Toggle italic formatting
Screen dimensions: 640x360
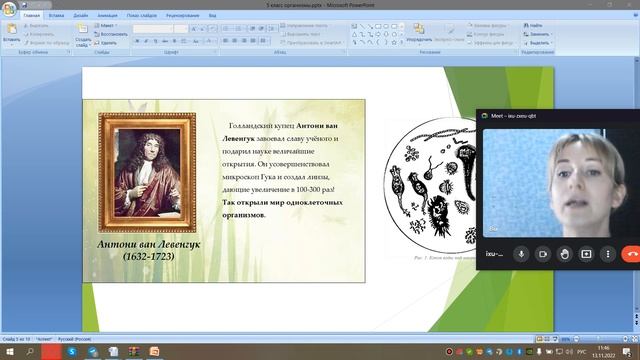click(x=146, y=41)
